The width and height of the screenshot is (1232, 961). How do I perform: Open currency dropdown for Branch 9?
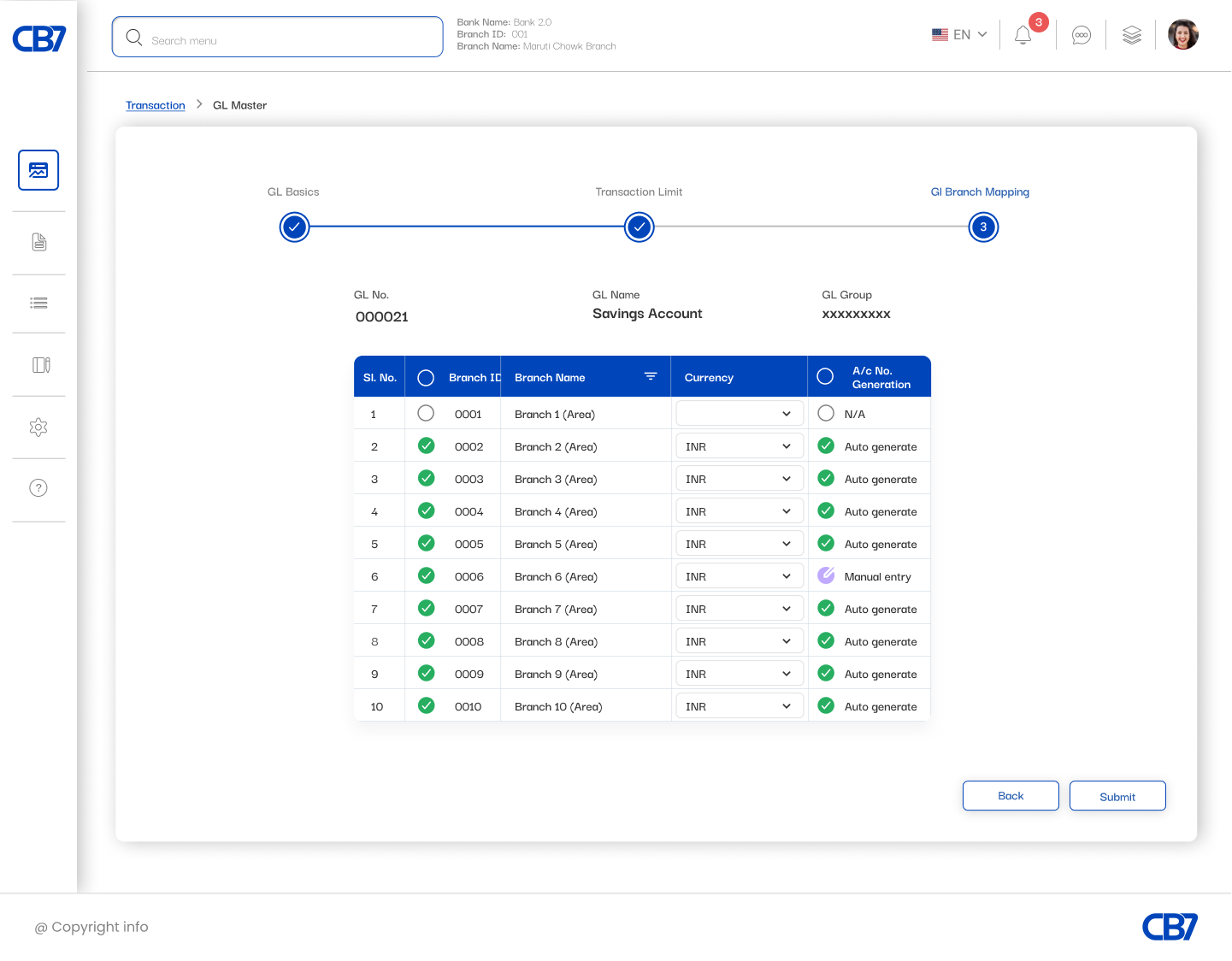(x=740, y=674)
